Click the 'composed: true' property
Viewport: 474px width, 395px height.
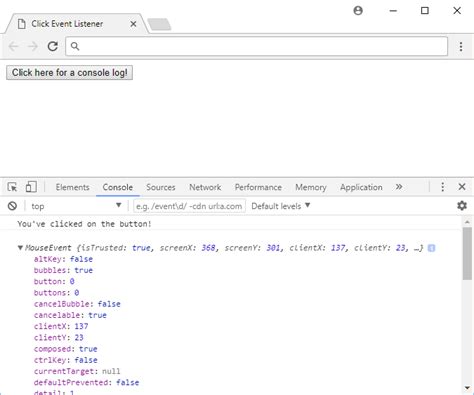pos(66,349)
